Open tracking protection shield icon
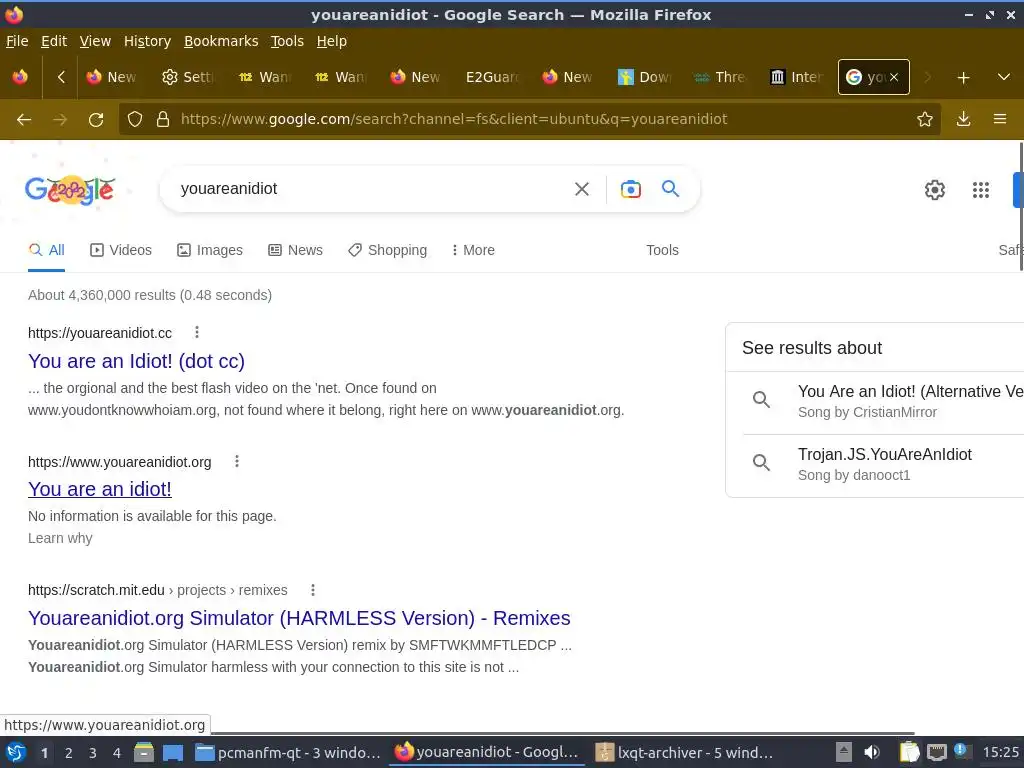This screenshot has height=768, width=1024. click(135, 119)
